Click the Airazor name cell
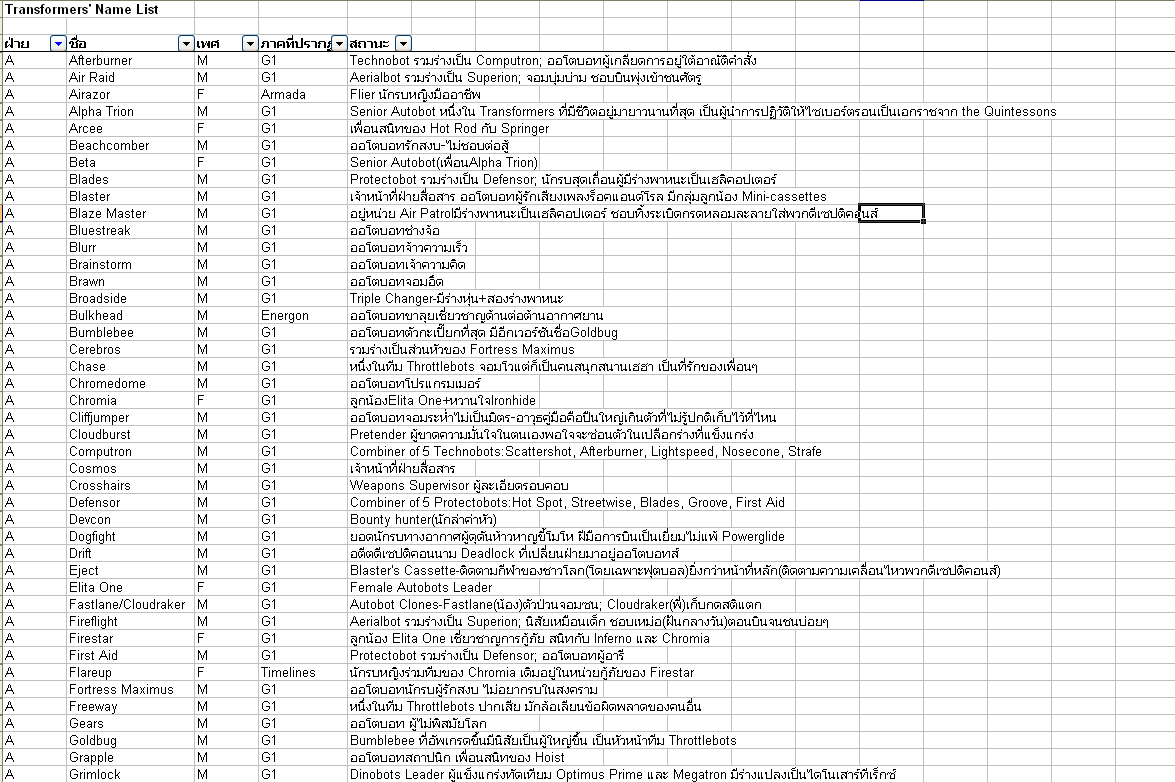The height and width of the screenshot is (782, 1175). pos(130,94)
